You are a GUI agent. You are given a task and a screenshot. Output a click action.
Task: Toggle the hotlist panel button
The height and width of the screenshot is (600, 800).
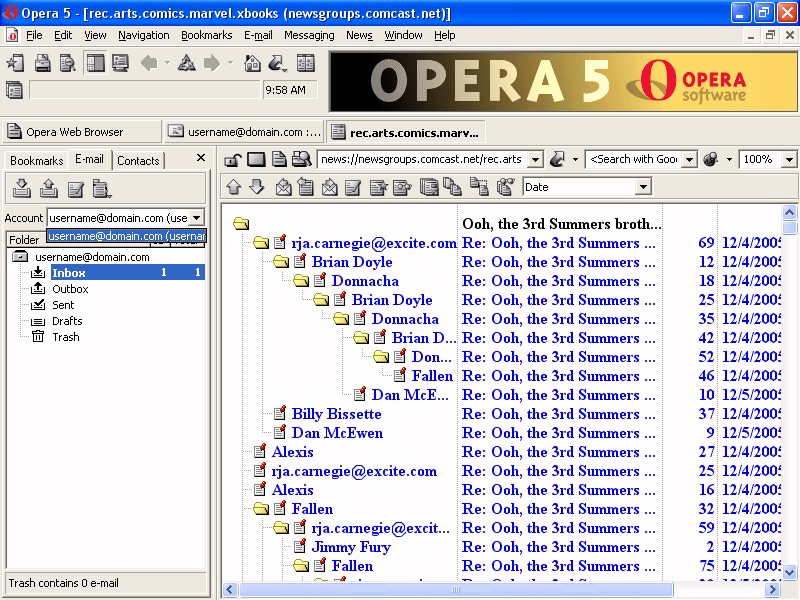[95, 63]
